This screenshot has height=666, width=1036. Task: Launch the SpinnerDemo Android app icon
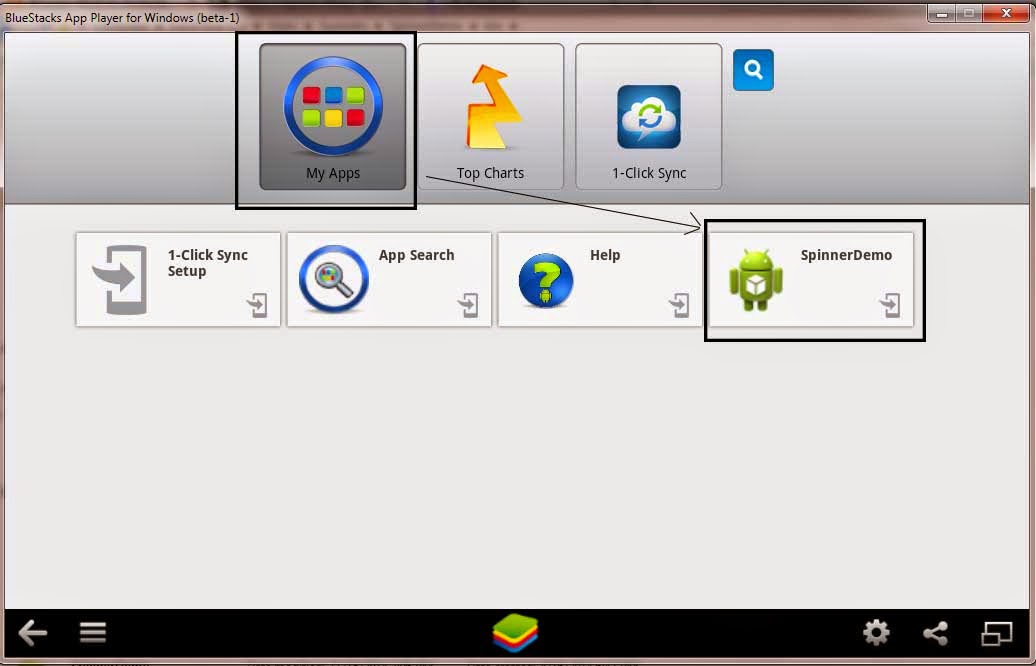(x=756, y=280)
